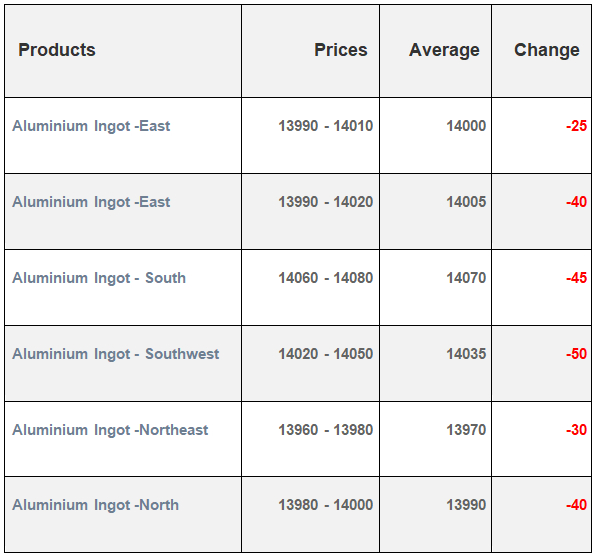Open the Aluminium Ingot -North link
Screen dimensions: 595x557
[x=96, y=505]
